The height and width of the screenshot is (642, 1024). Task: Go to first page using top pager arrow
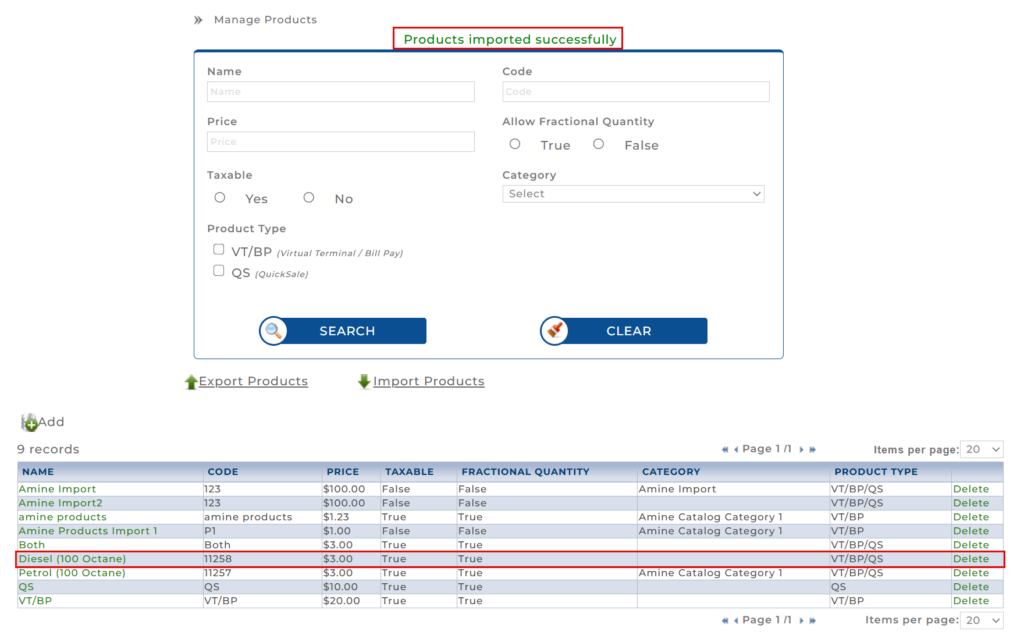[x=725, y=450]
